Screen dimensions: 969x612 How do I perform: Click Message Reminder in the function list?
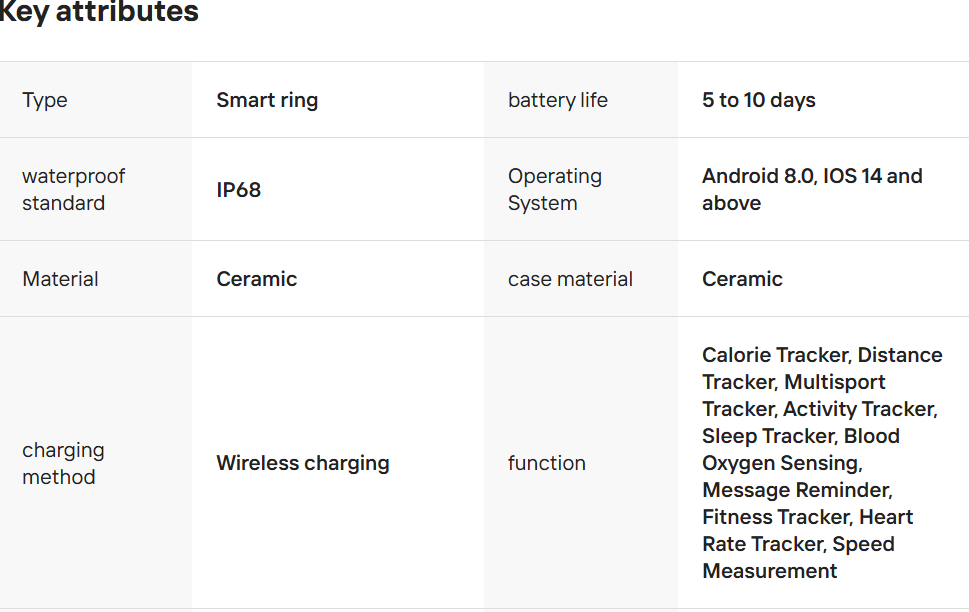pos(796,490)
